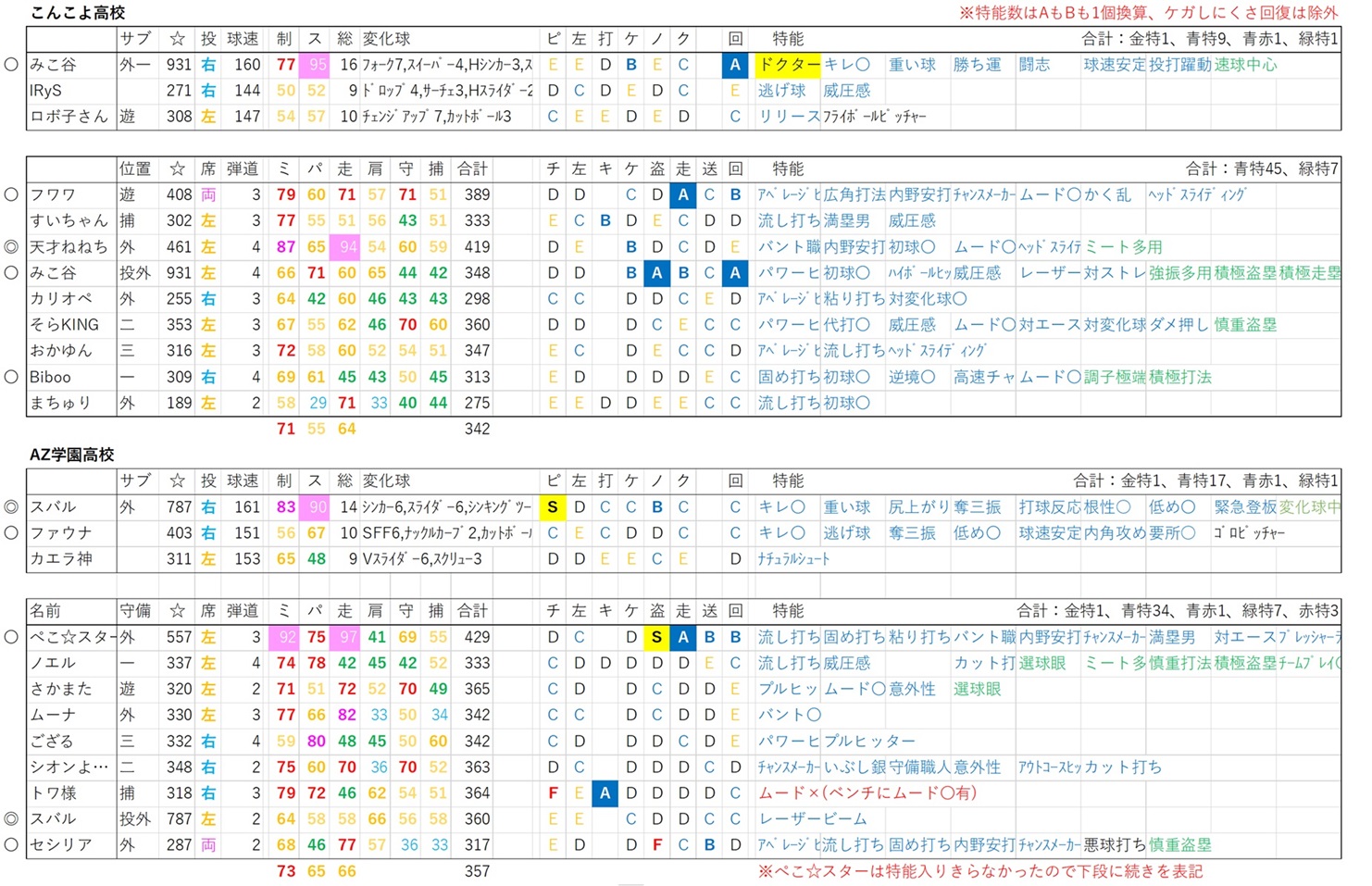Select the ロボ子さん name cell
The height and width of the screenshot is (886, 1372).
pos(72,117)
